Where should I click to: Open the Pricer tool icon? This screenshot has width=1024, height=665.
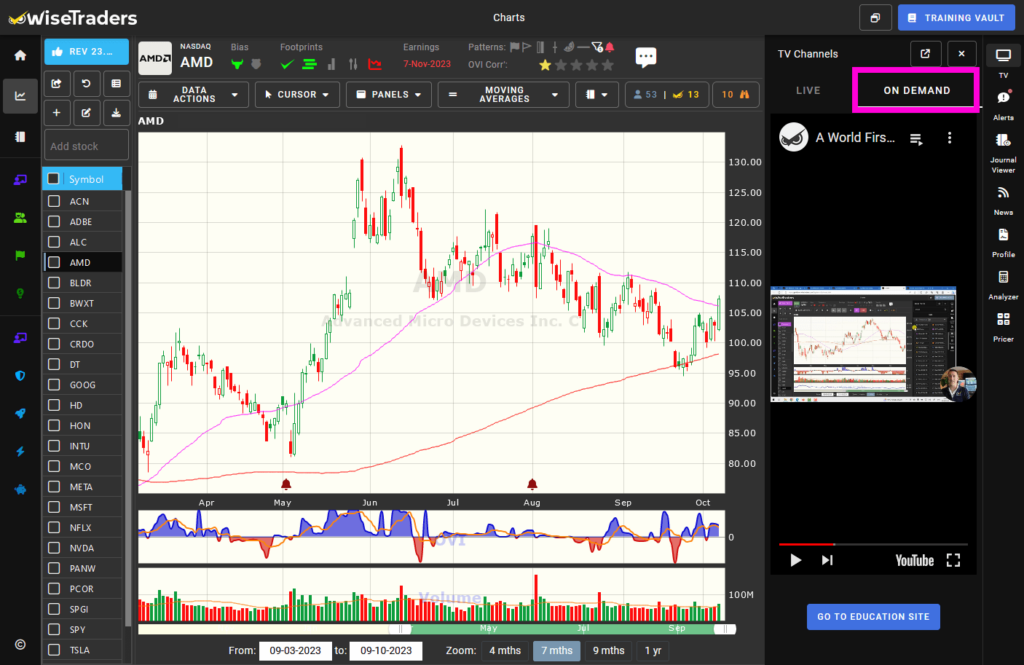point(1003,320)
